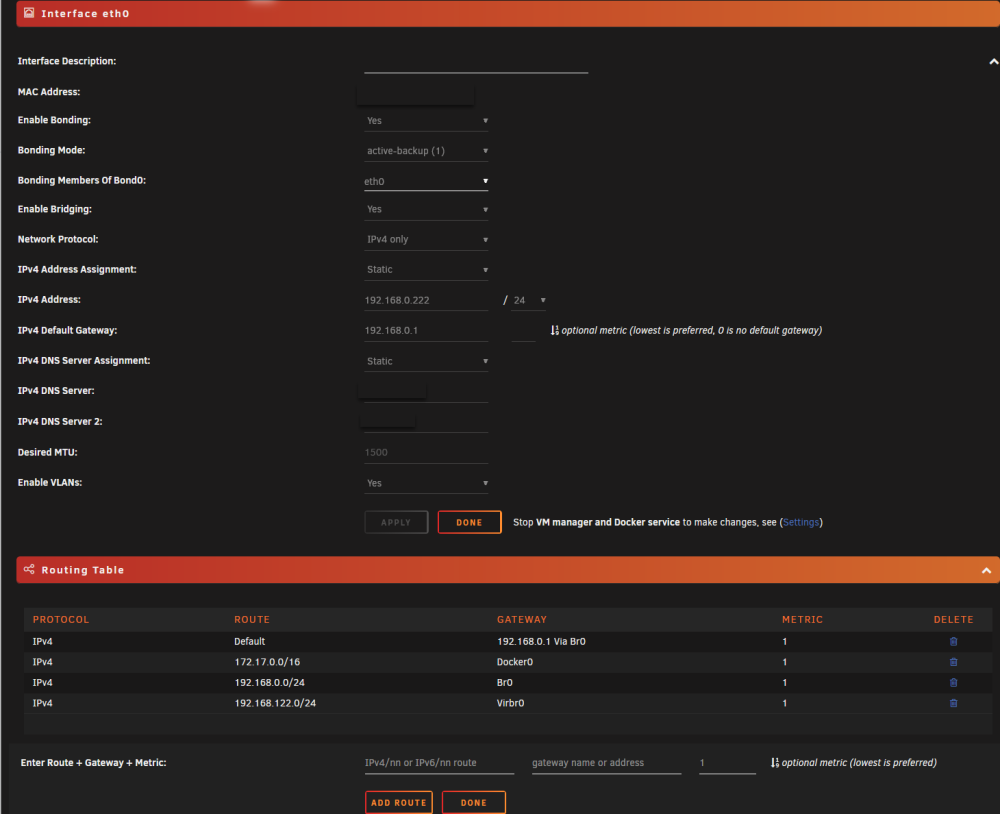Open the Network Protocol dropdown
1000x814 pixels.
point(426,239)
